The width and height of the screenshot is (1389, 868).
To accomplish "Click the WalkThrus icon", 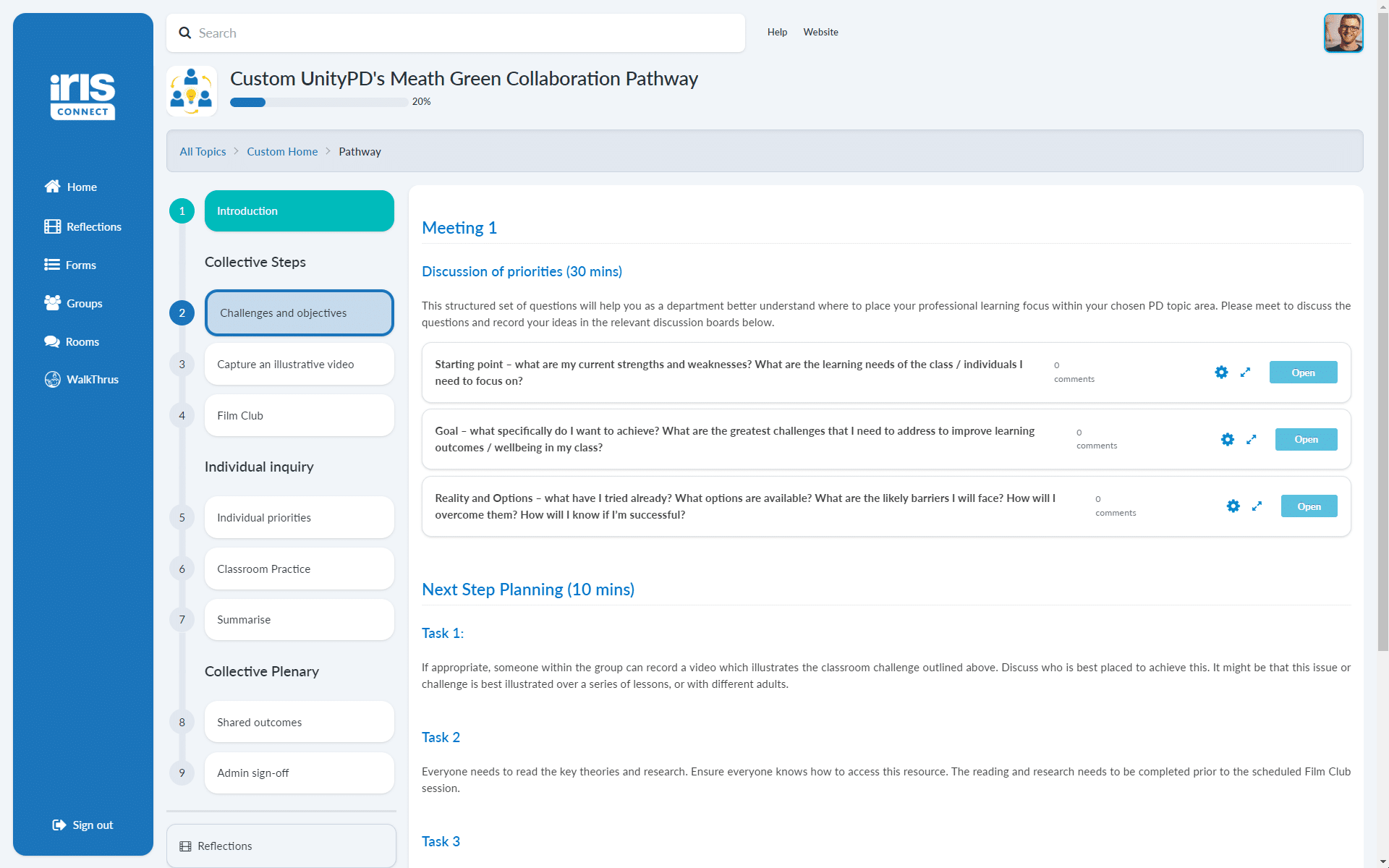I will pyautogui.click(x=52, y=379).
